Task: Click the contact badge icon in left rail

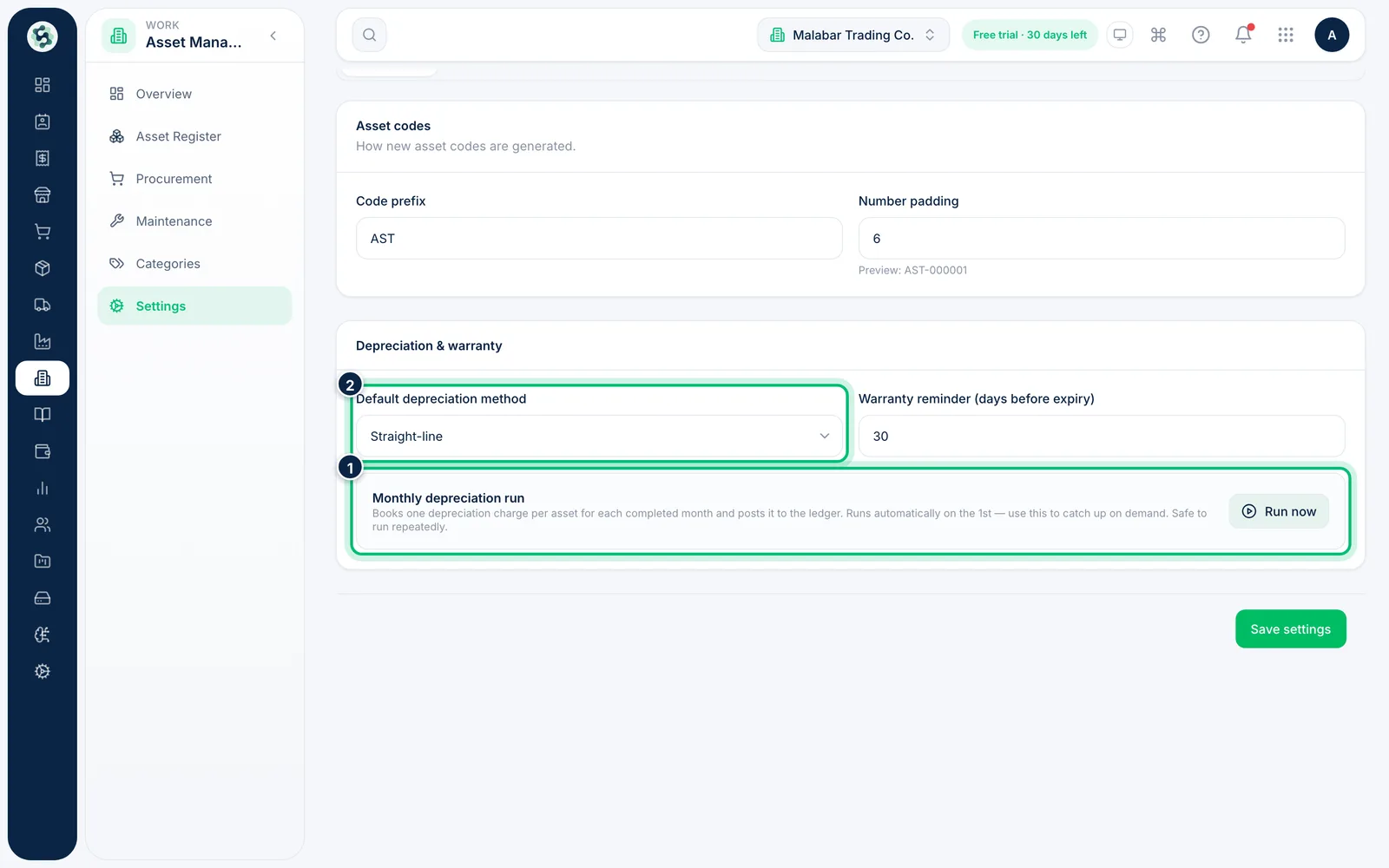Action: coord(43,122)
